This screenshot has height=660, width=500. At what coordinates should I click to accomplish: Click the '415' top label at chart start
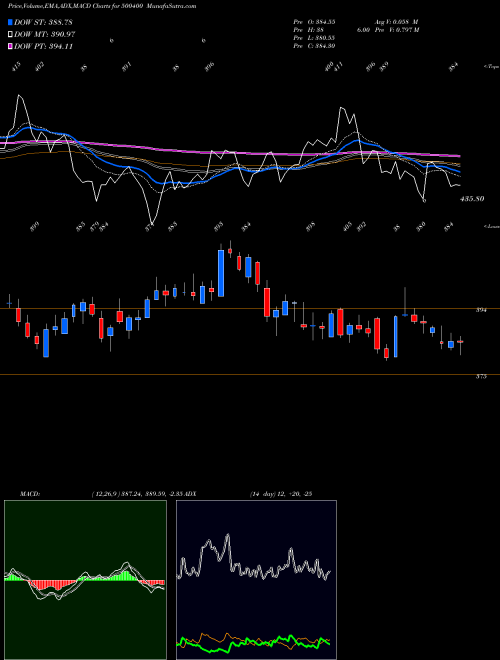click(16, 67)
